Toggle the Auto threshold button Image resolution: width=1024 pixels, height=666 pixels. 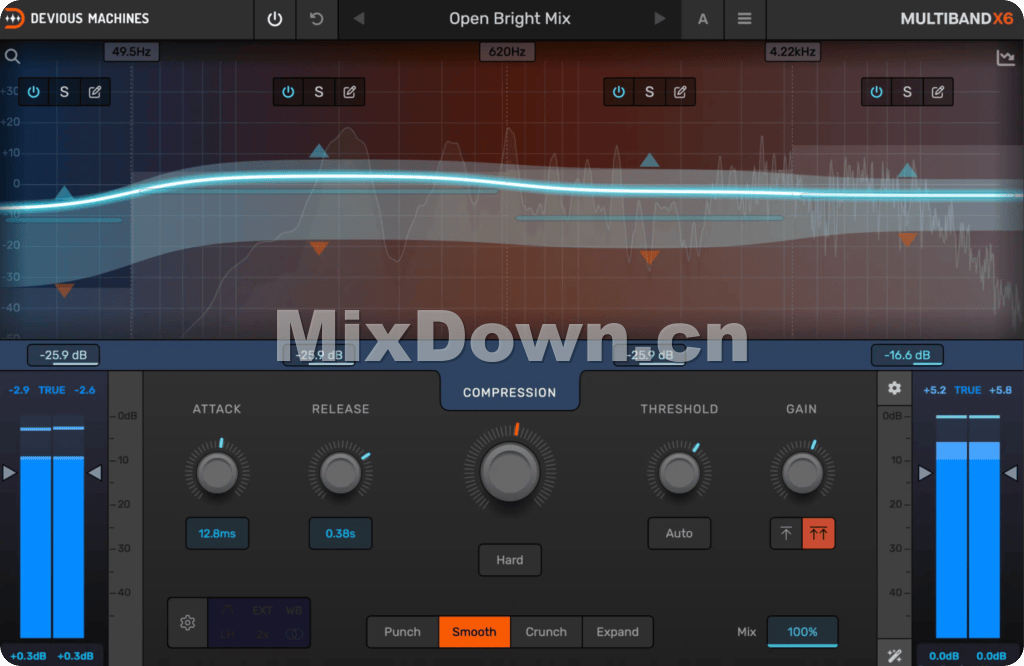tap(679, 533)
